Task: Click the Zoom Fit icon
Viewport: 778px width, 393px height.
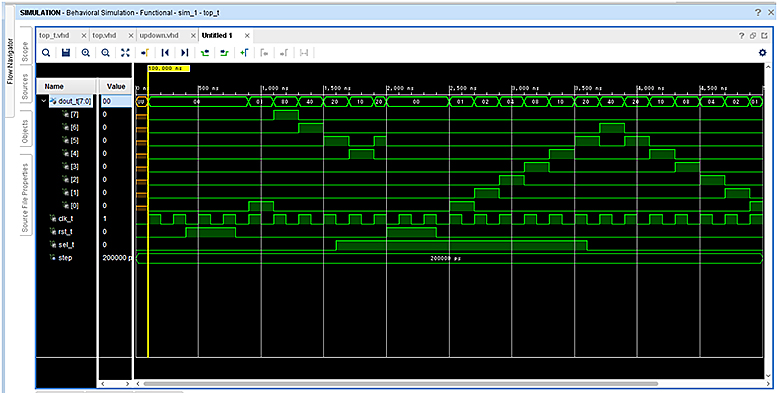Action: click(x=125, y=53)
